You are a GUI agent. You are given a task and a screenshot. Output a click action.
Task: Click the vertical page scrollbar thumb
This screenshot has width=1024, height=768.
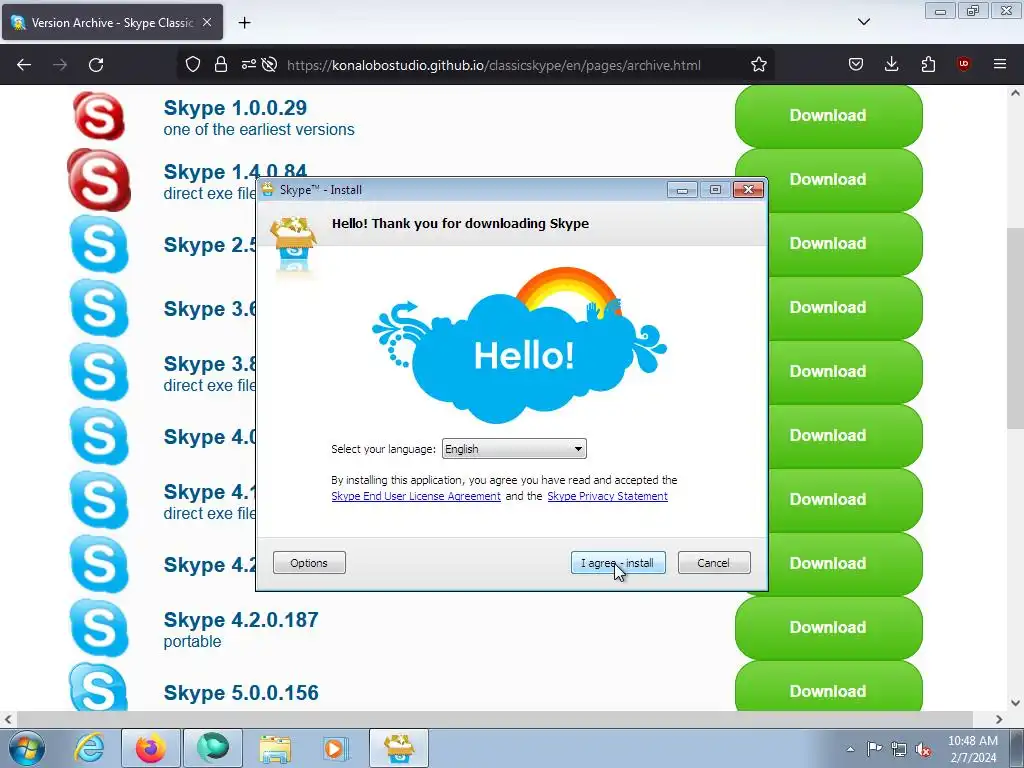(x=1015, y=328)
